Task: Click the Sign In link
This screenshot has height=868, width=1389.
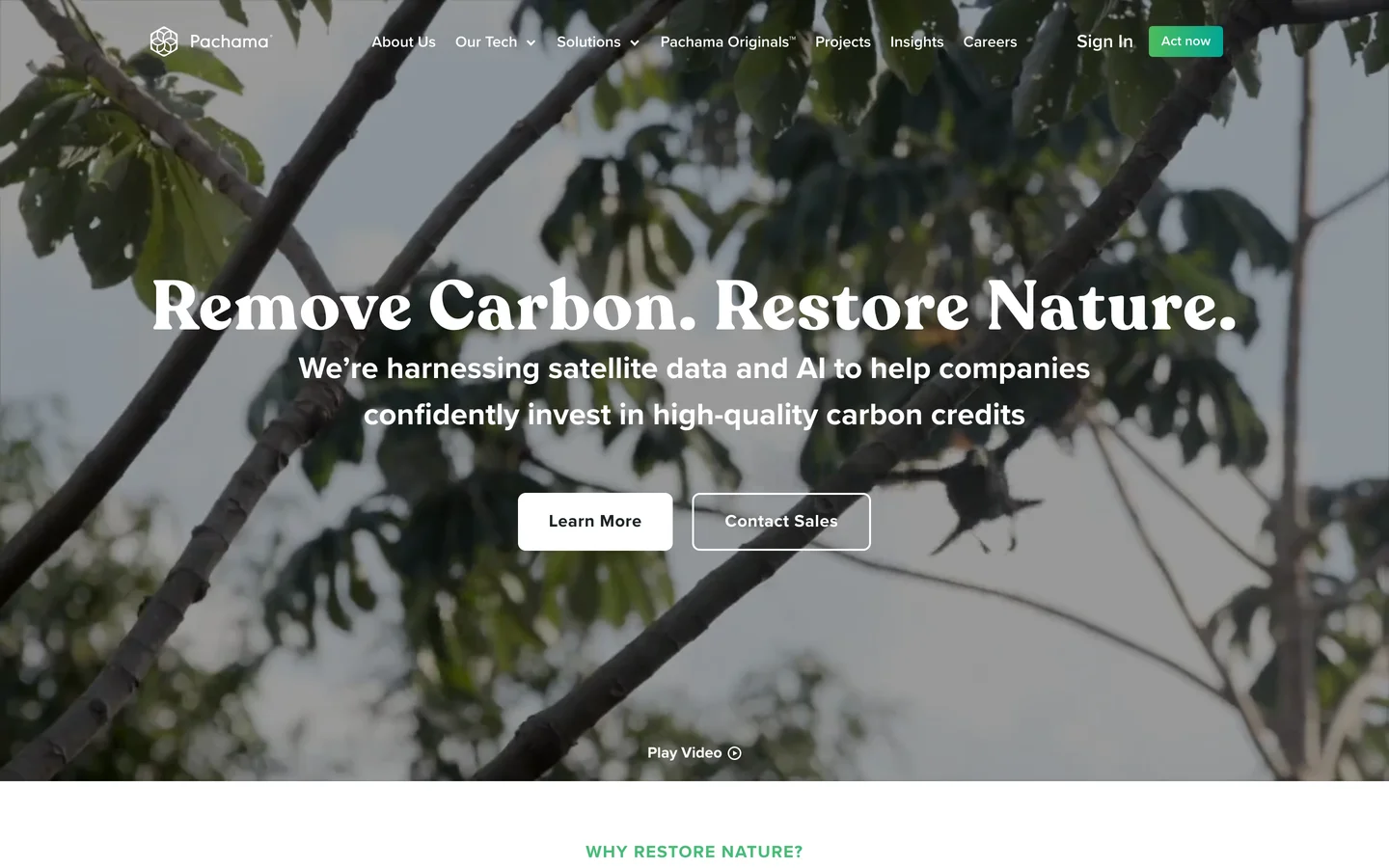Action: (1104, 41)
